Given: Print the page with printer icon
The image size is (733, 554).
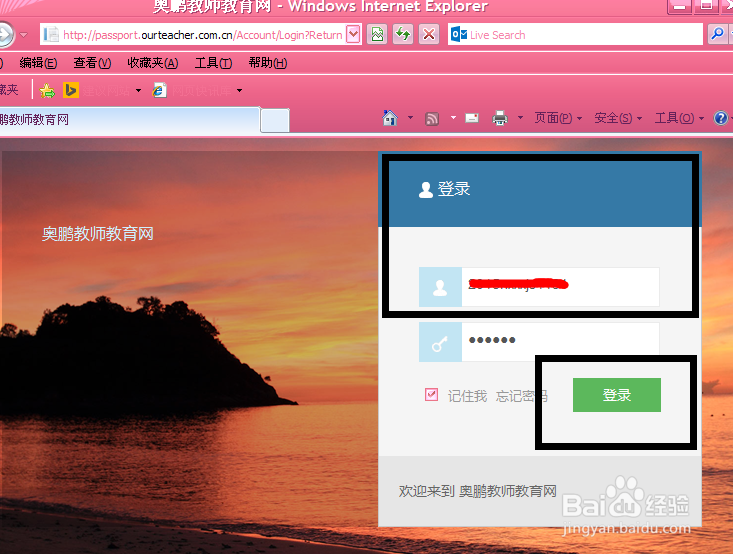Looking at the screenshot, I should coord(500,118).
